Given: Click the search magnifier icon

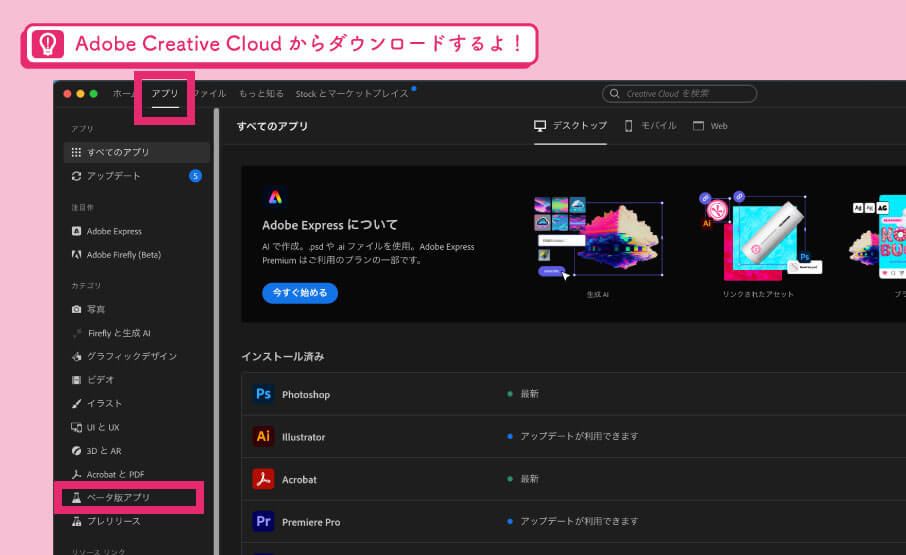Looking at the screenshot, I should pos(614,94).
